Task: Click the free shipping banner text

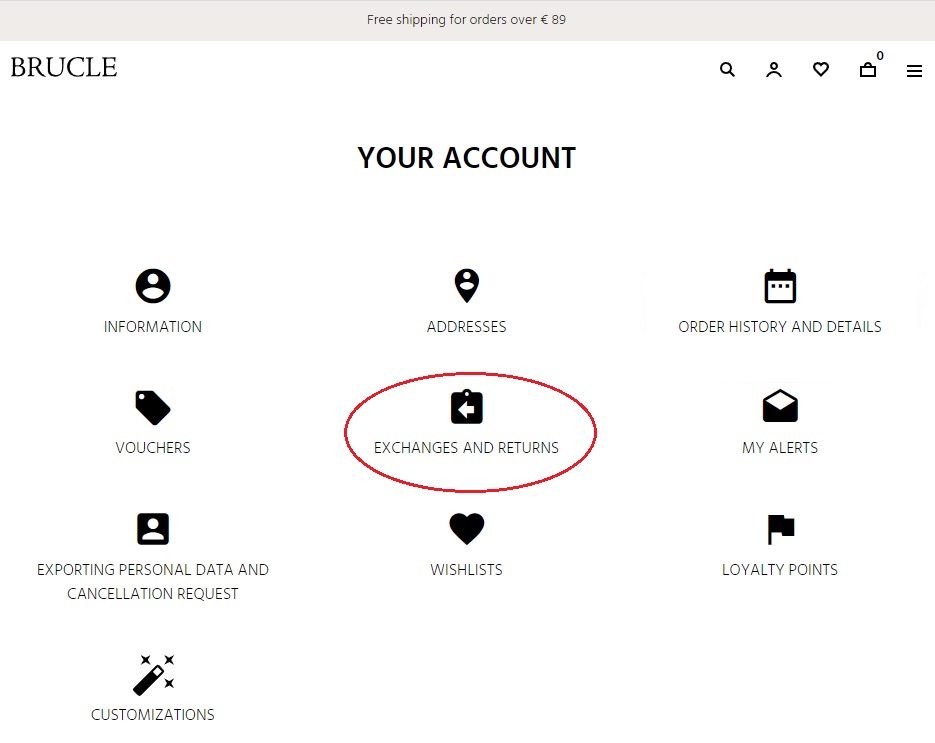Action: pyautogui.click(x=466, y=20)
